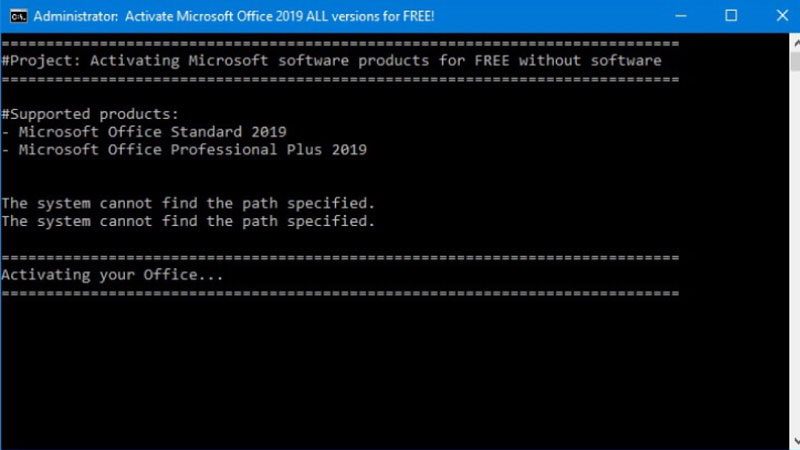This screenshot has height=450, width=800.
Task: Click the "#Supported products:" heading line
Action: click(x=90, y=114)
